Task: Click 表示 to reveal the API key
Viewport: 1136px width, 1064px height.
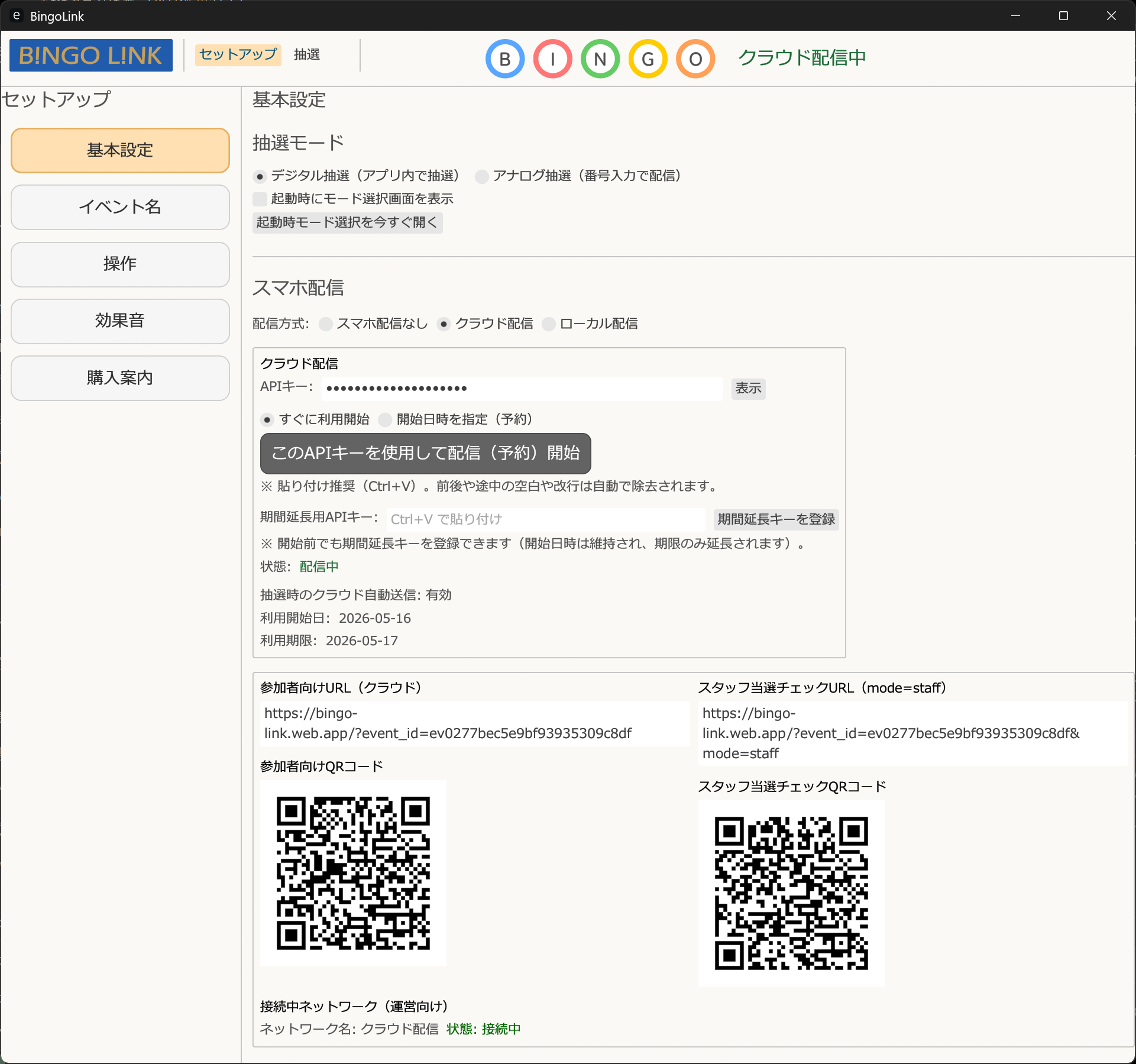Action: click(748, 389)
